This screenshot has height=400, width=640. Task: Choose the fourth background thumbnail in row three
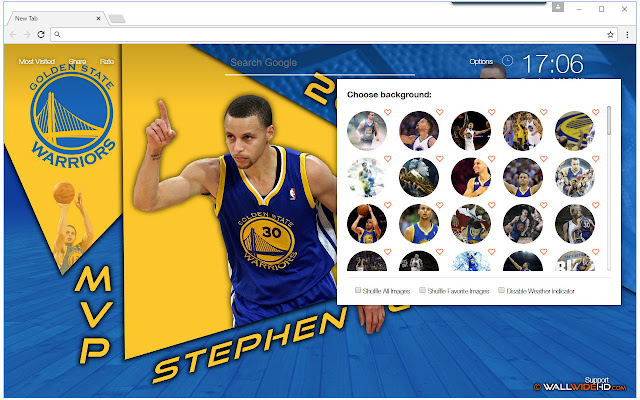pyautogui.click(x=523, y=224)
